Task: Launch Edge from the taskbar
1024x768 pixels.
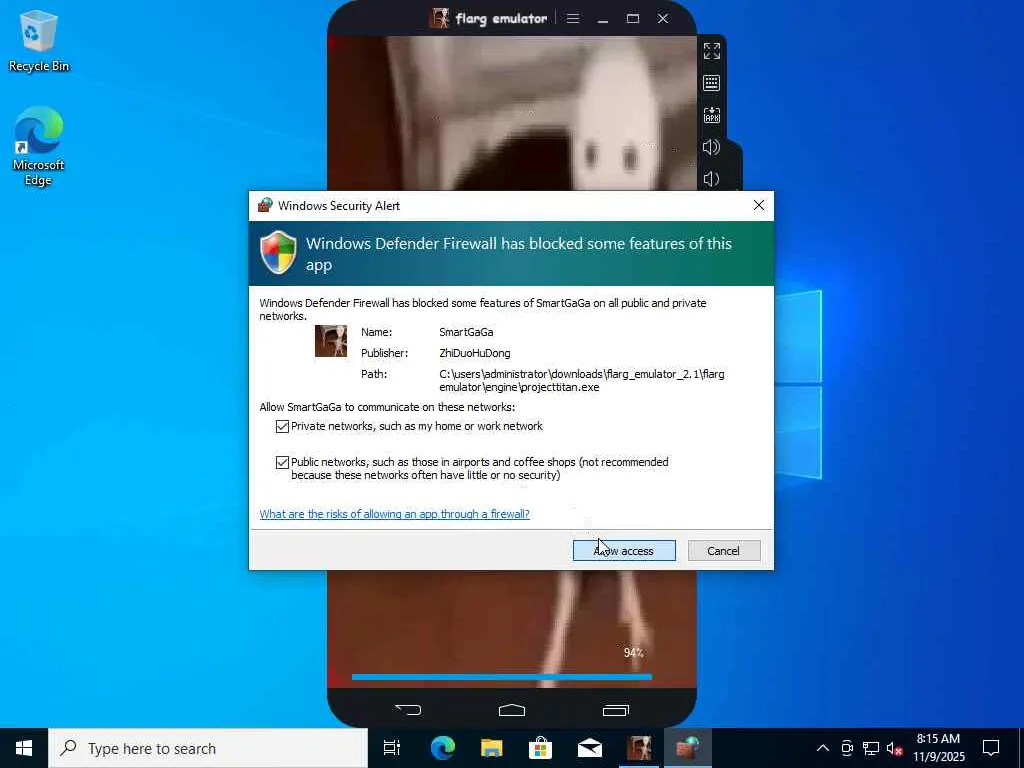Action: (443, 748)
